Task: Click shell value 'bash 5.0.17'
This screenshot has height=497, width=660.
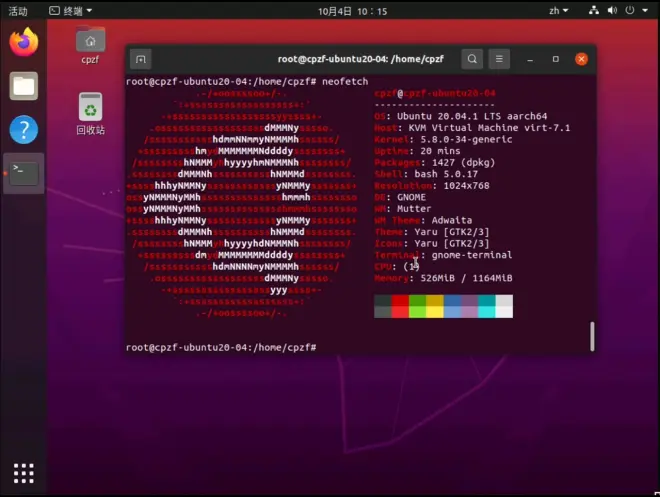Action: coord(446,174)
